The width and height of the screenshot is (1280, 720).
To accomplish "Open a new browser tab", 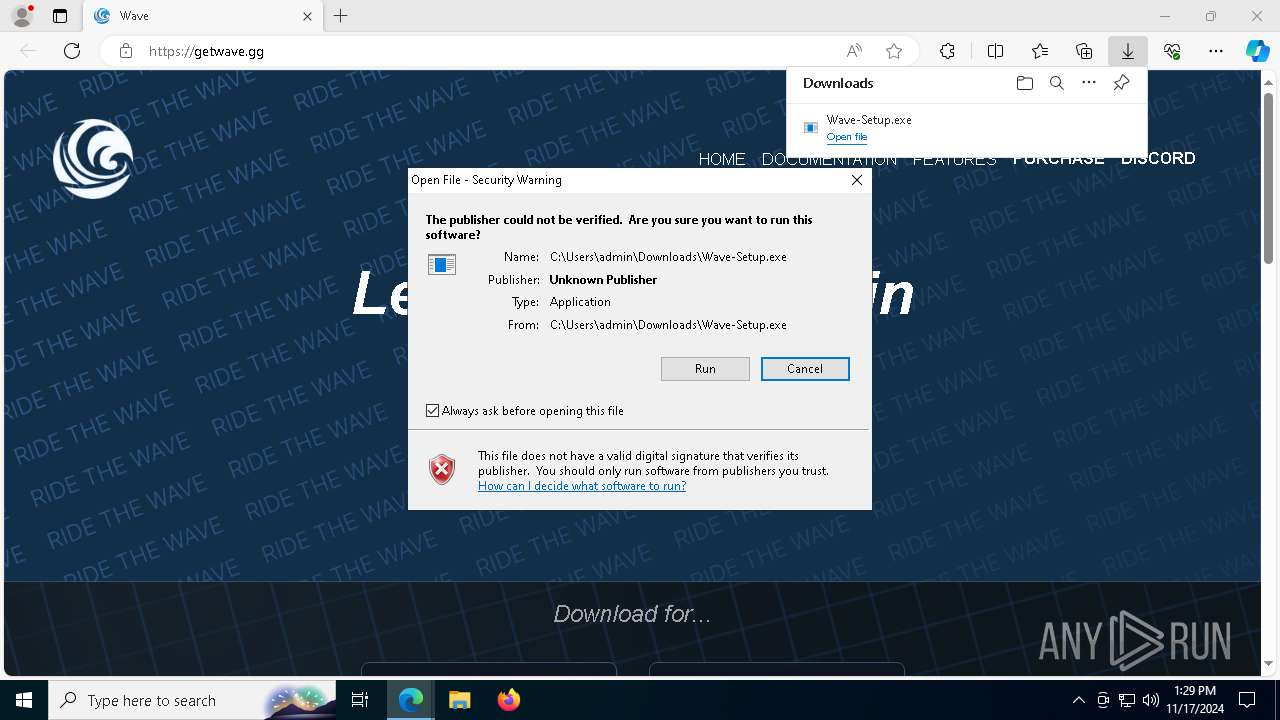I will pyautogui.click(x=341, y=16).
